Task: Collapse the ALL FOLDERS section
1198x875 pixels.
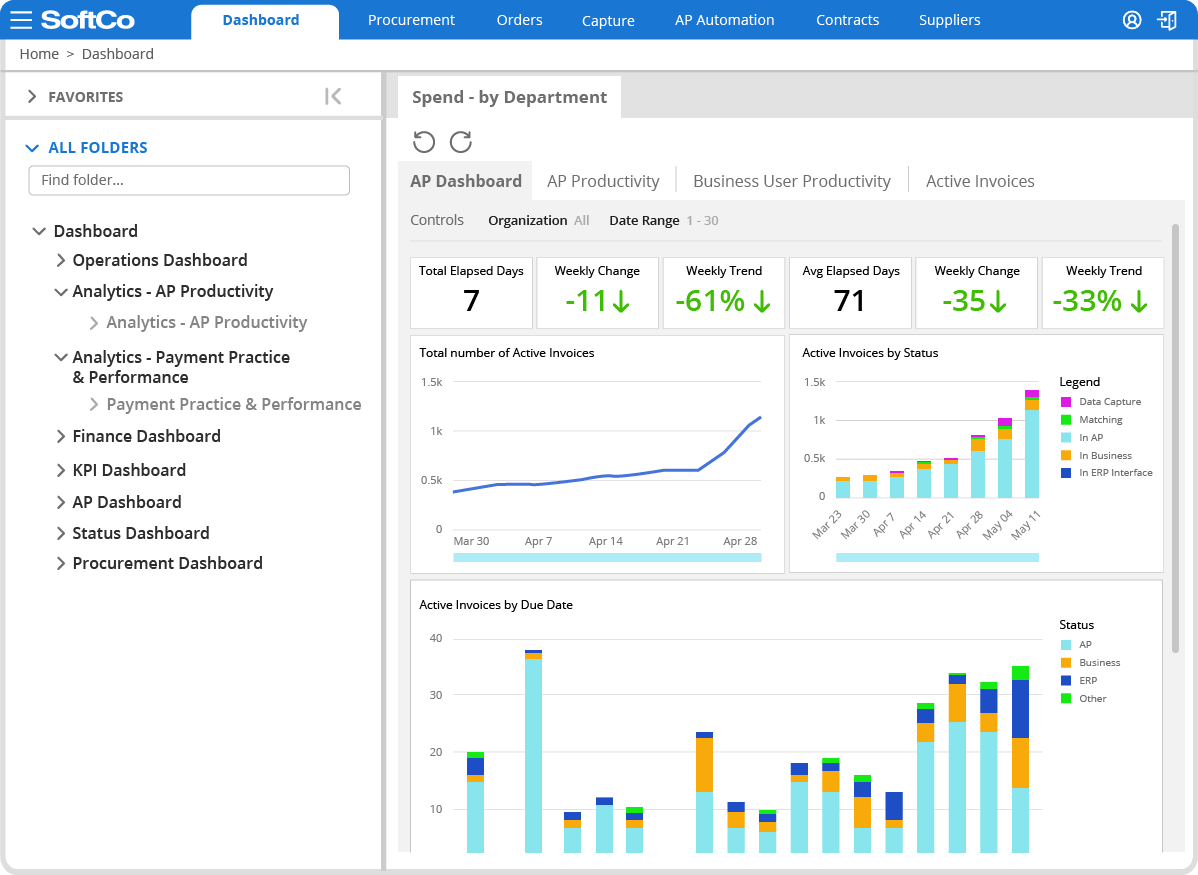Action: 33,147
